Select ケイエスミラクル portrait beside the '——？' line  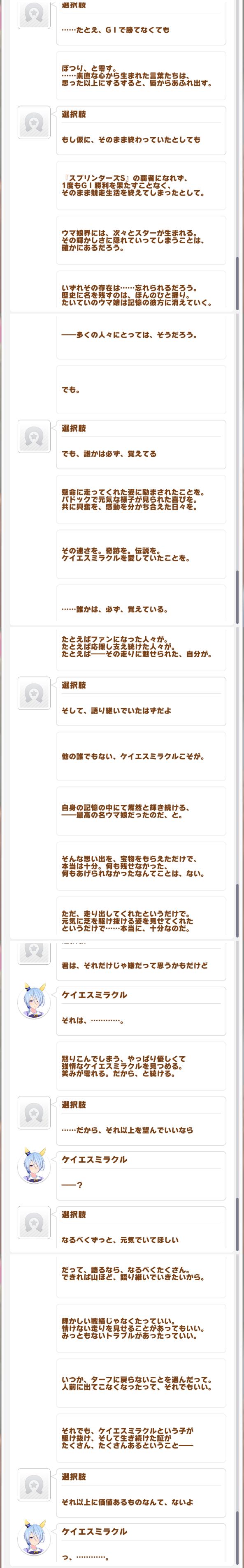click(34, 1166)
